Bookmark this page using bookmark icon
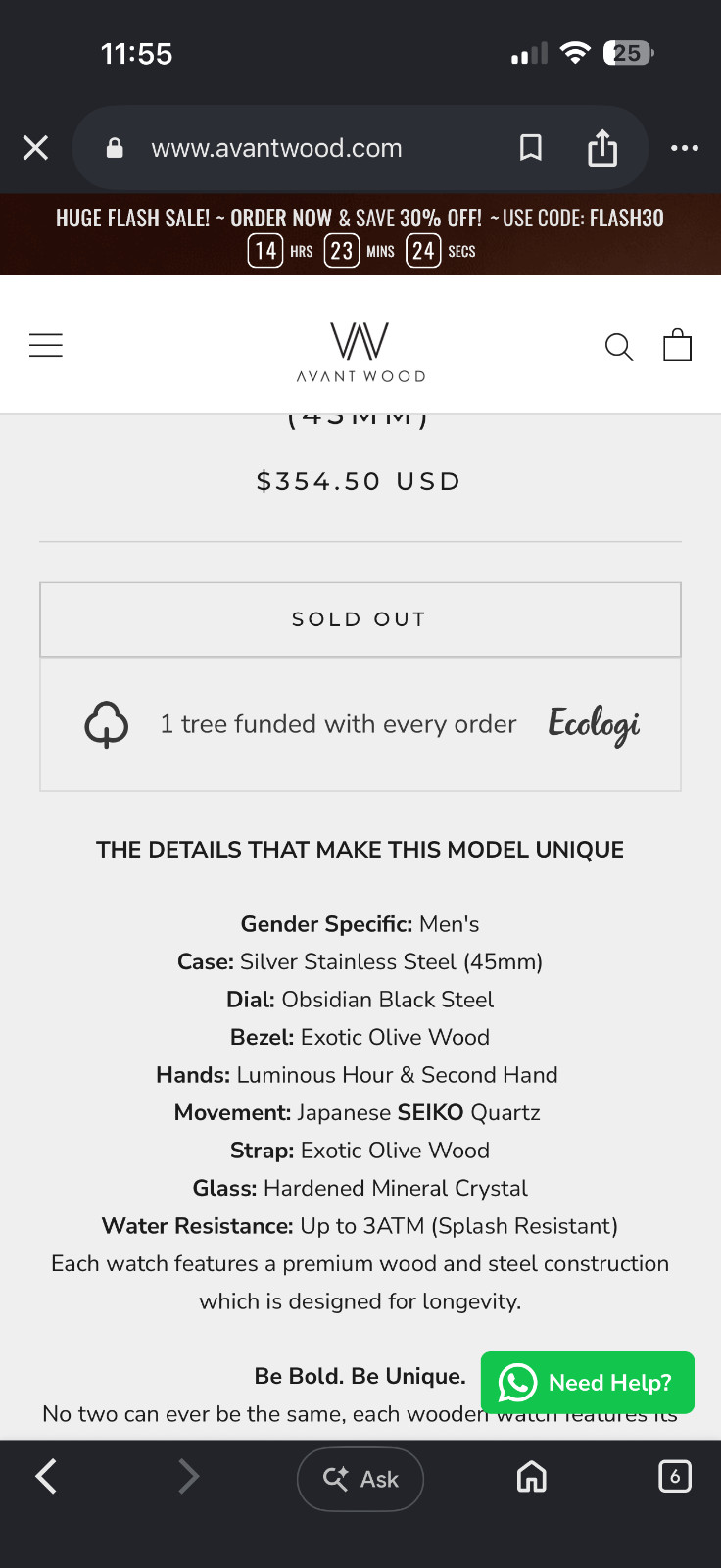The image size is (721, 1568). (531, 148)
